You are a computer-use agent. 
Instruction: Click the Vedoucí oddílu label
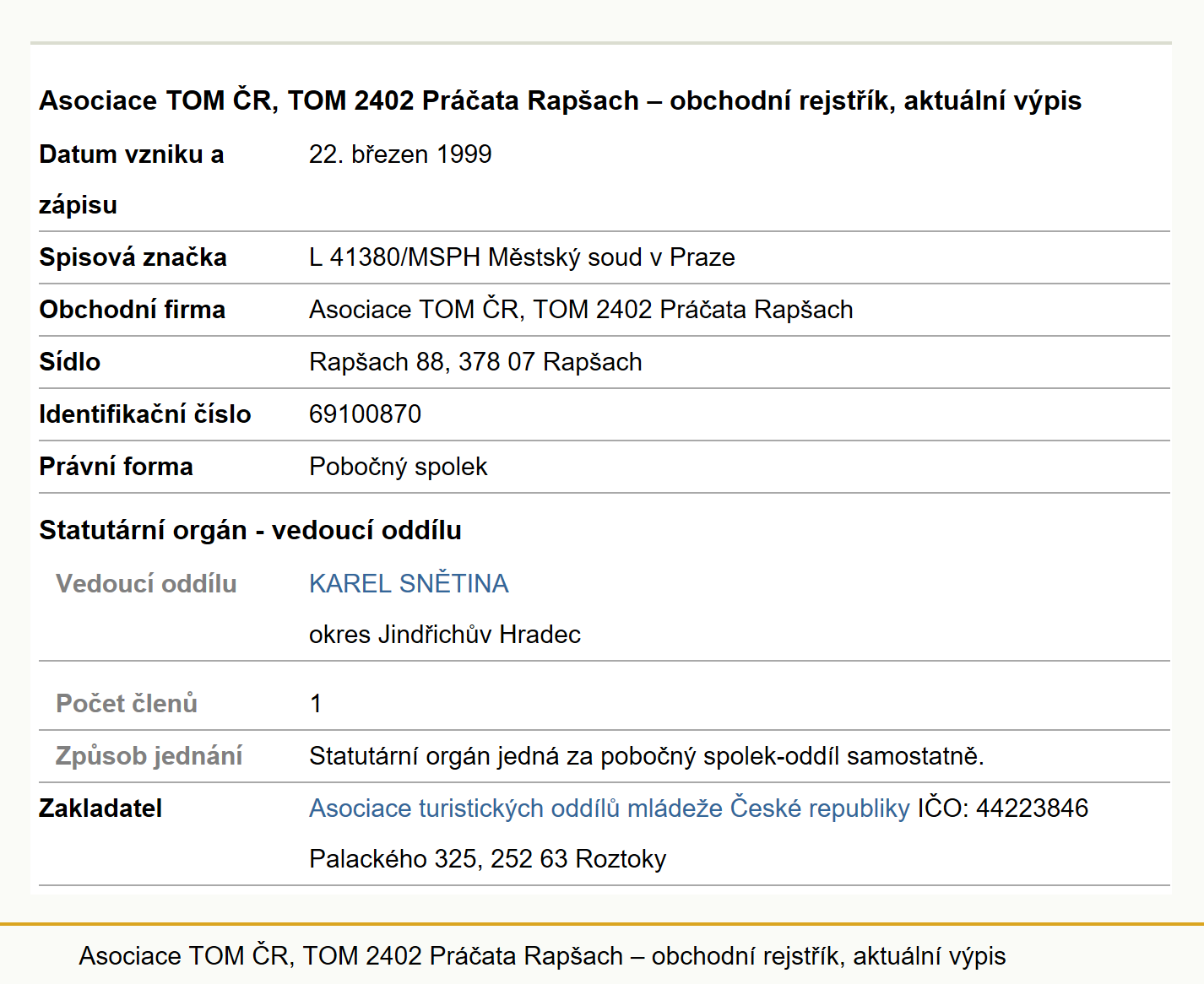point(146,583)
